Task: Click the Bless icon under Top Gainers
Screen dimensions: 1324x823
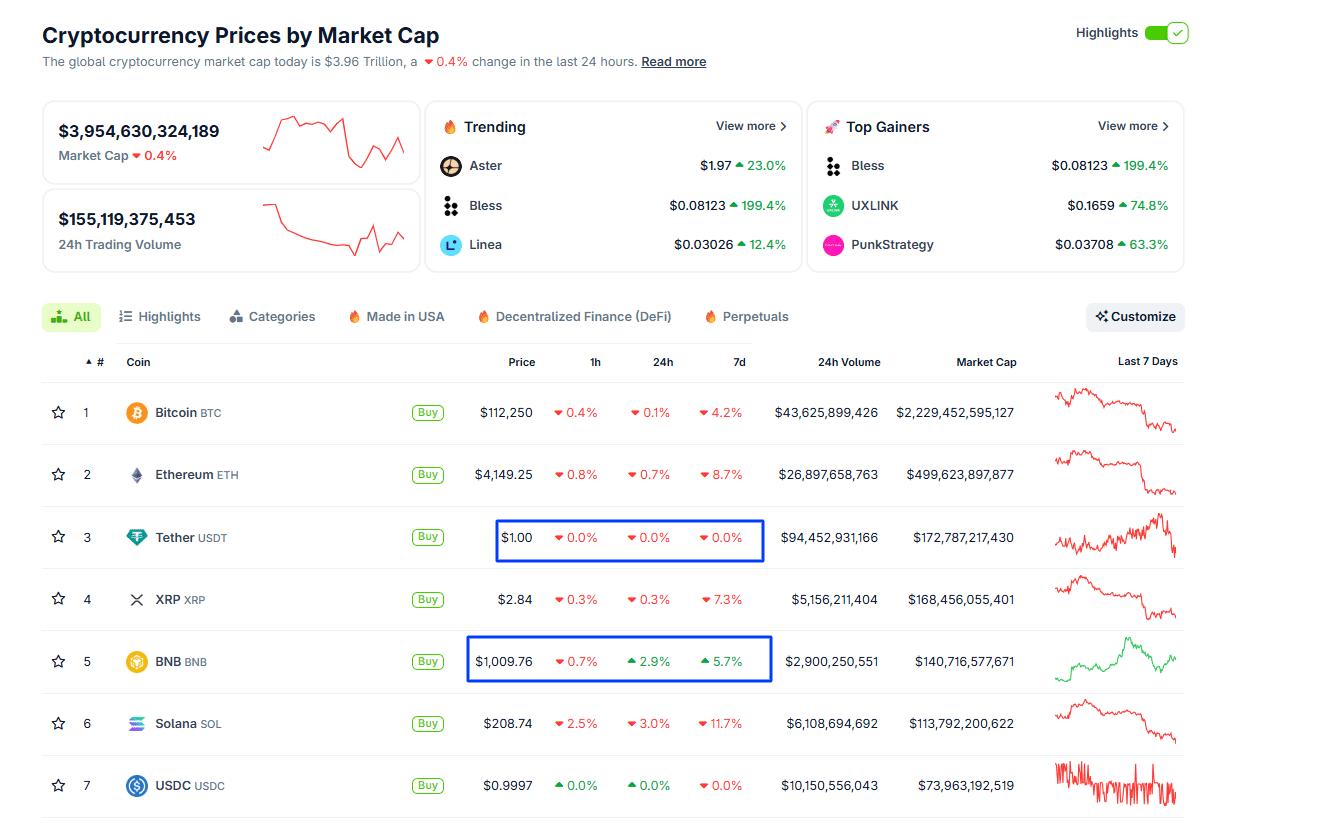Action: point(834,165)
